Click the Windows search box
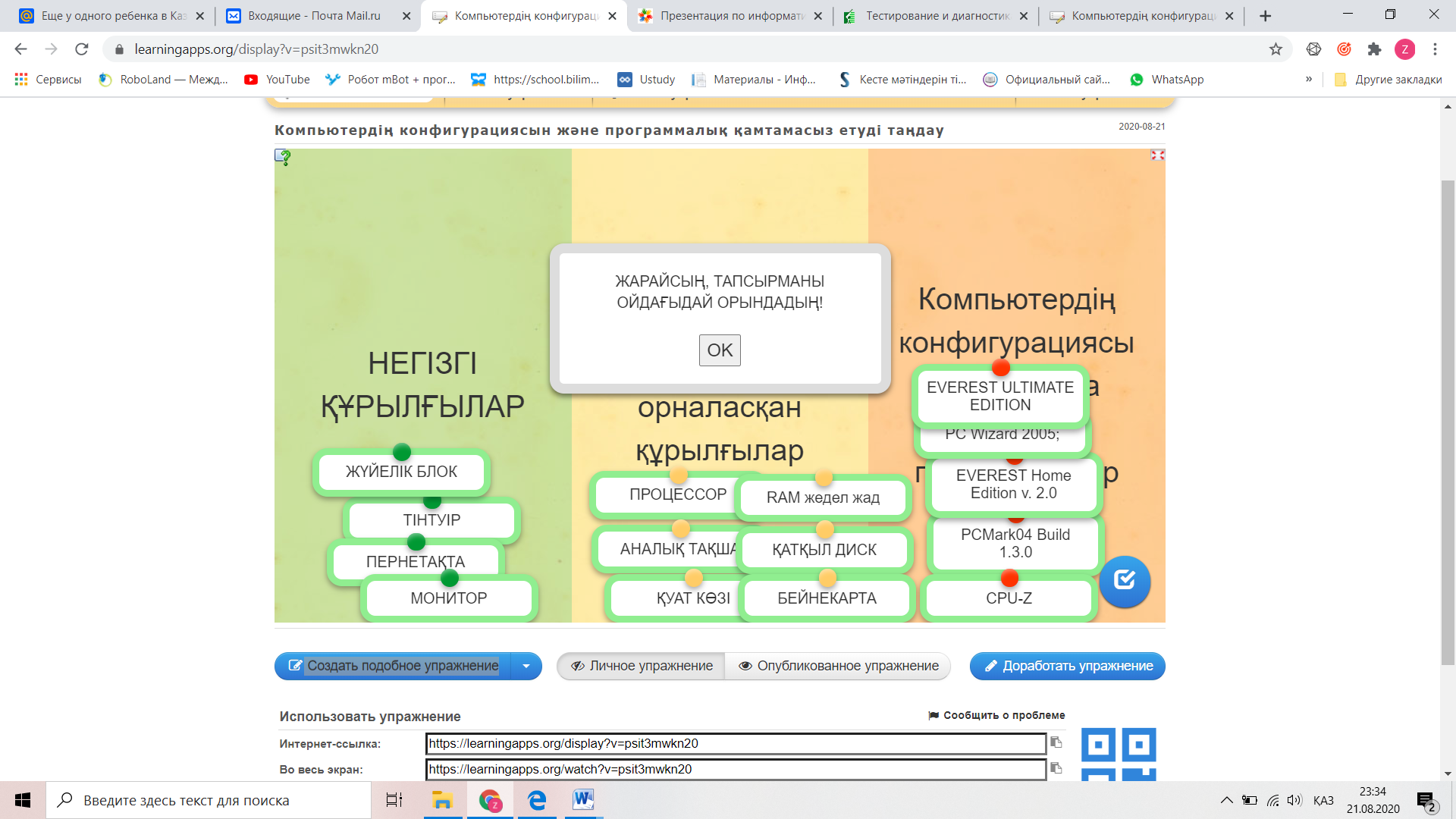 click(209, 800)
